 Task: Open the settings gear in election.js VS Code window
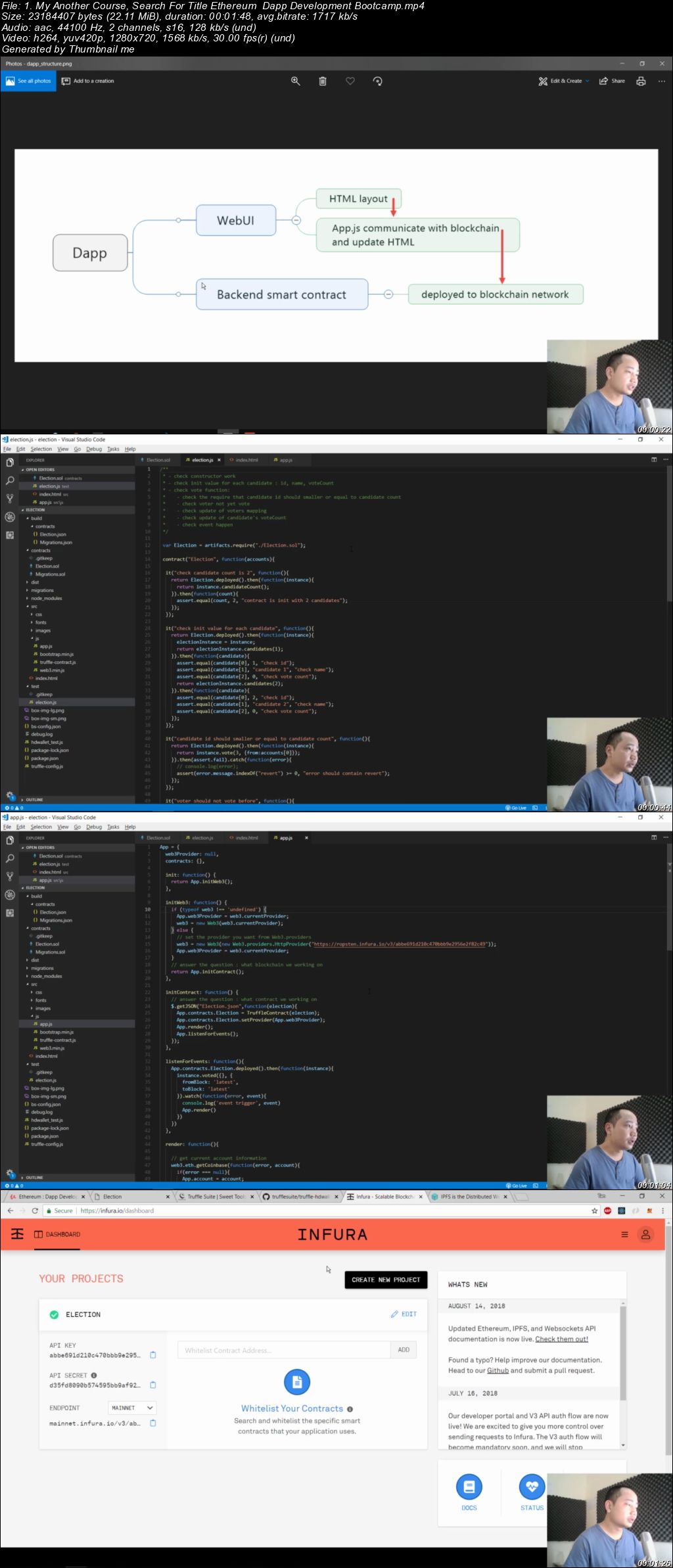click(x=10, y=795)
